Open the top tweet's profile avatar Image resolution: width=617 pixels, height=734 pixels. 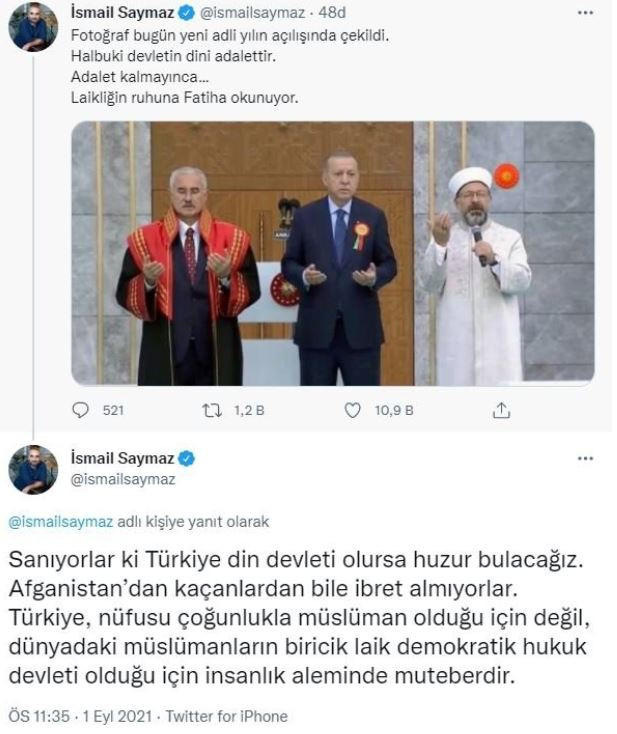[33, 26]
